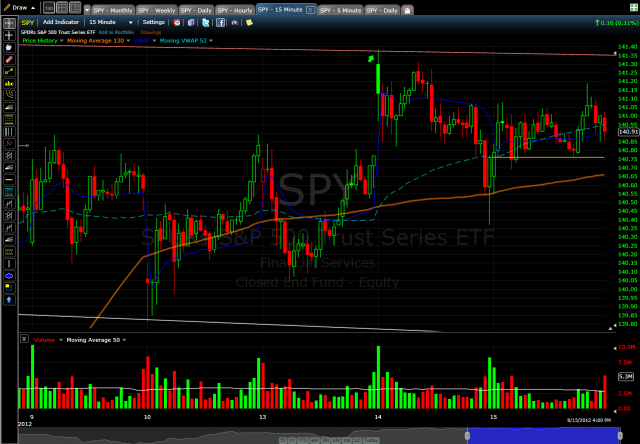This screenshot has width=640, height=444.
Task: Select the horizontal lines grid tool
Action: tap(9, 120)
